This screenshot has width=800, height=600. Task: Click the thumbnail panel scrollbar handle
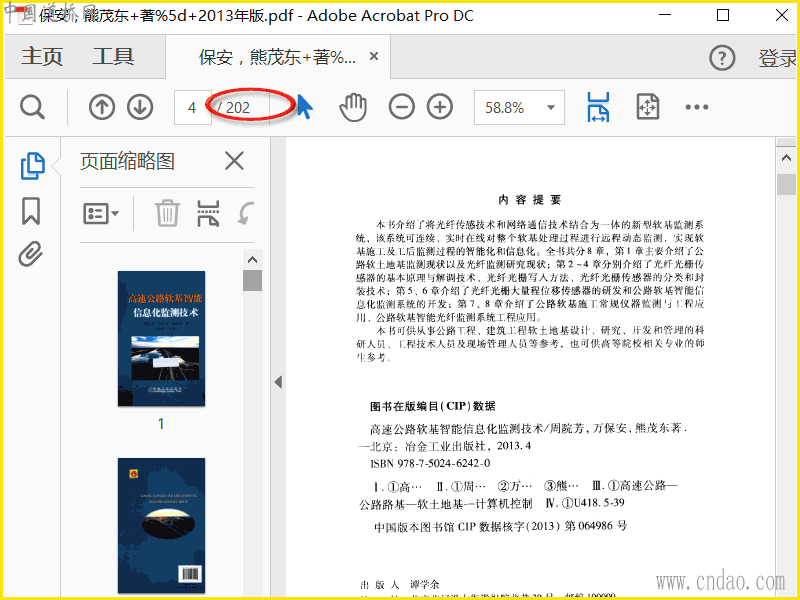coord(252,280)
